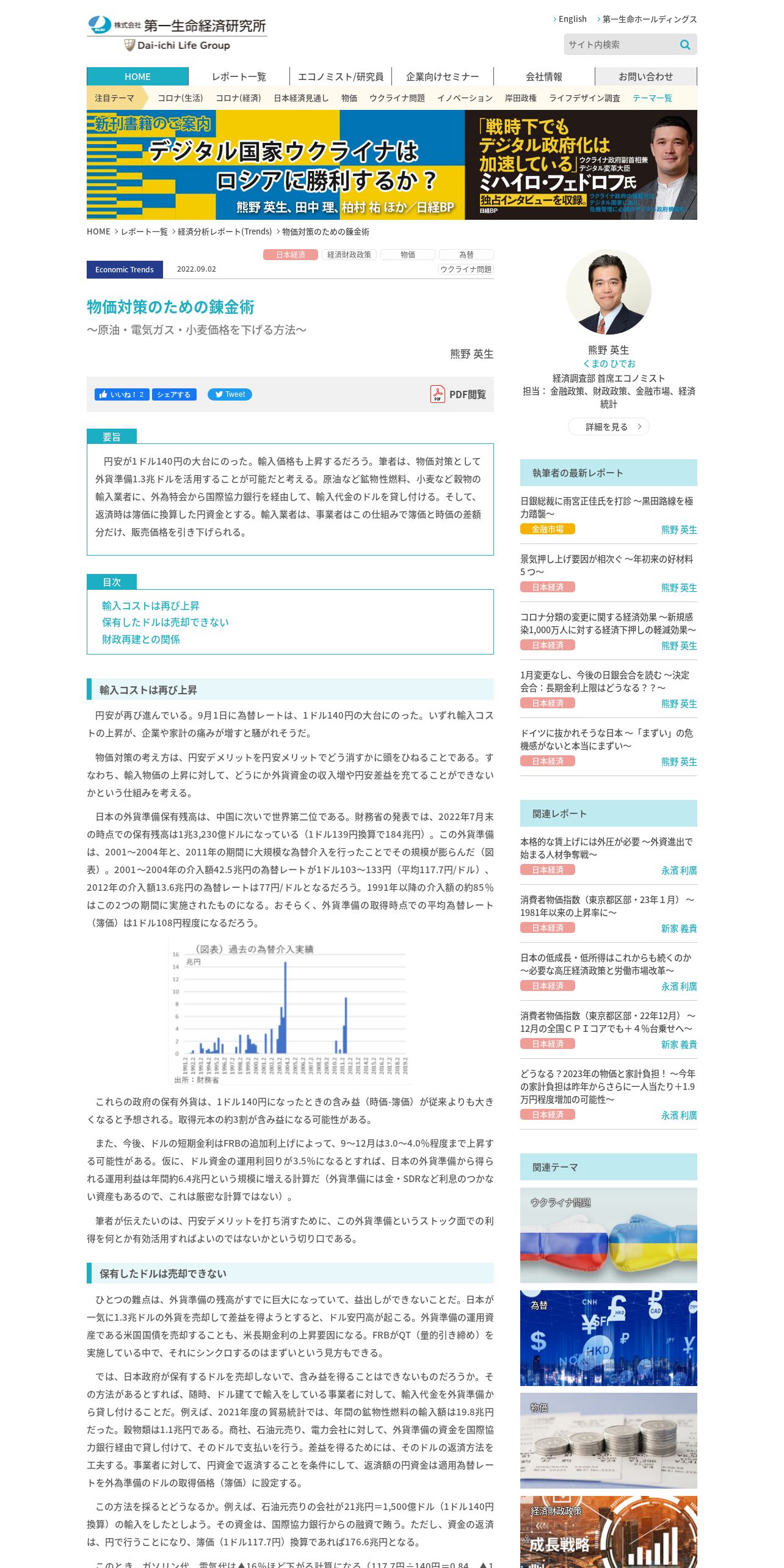Select the 岸田政権 theme
This screenshot has width=784, height=1568.
[521, 98]
